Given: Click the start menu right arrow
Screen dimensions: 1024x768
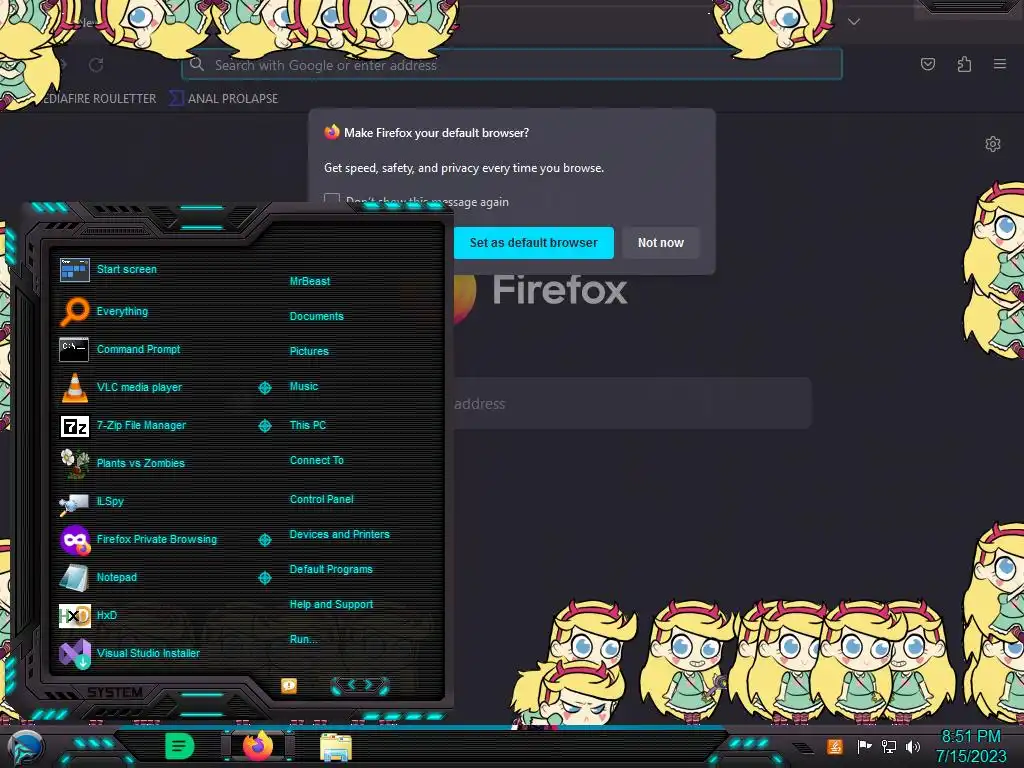Looking at the screenshot, I should 368,684.
